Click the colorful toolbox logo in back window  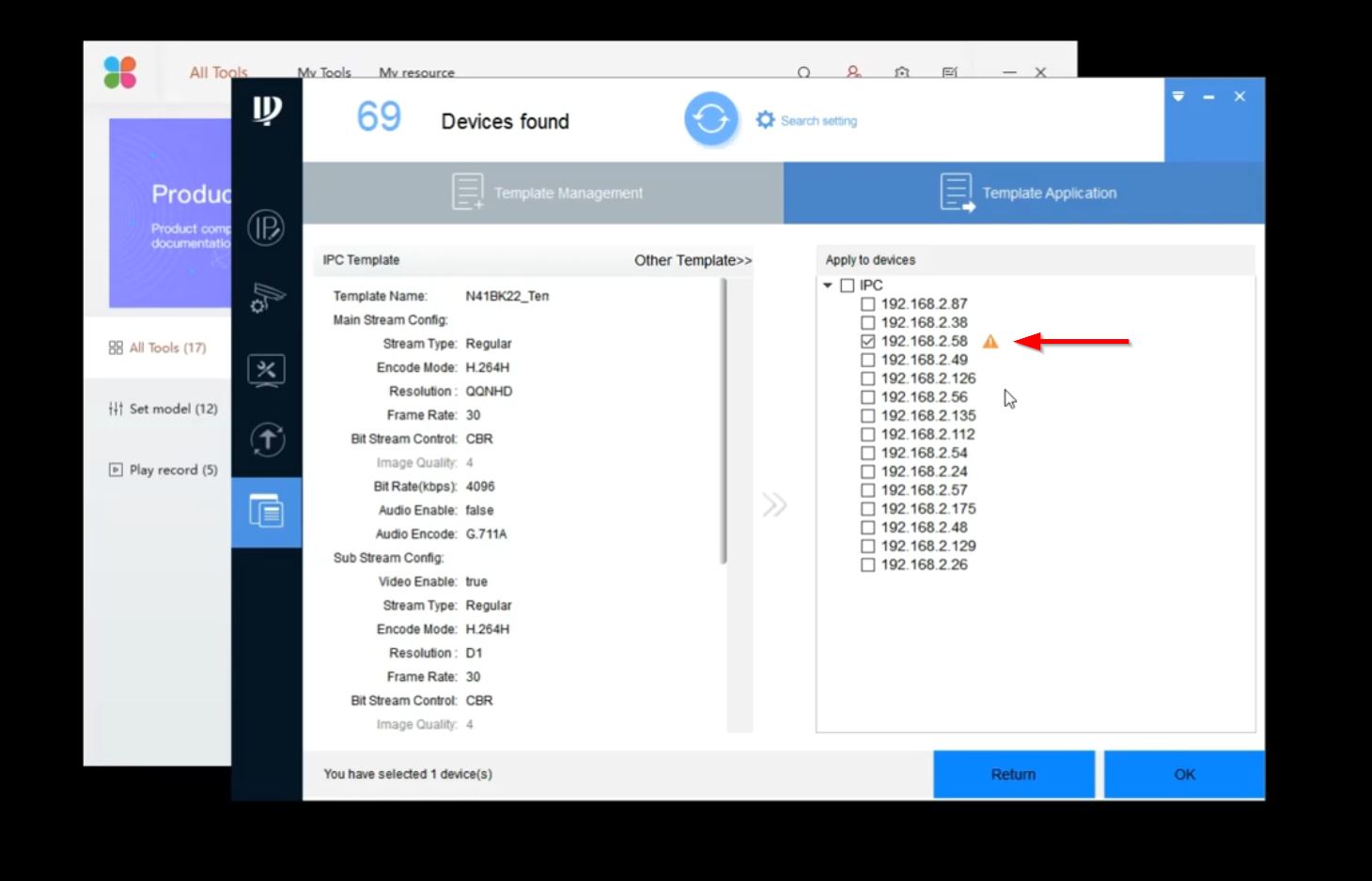point(120,72)
